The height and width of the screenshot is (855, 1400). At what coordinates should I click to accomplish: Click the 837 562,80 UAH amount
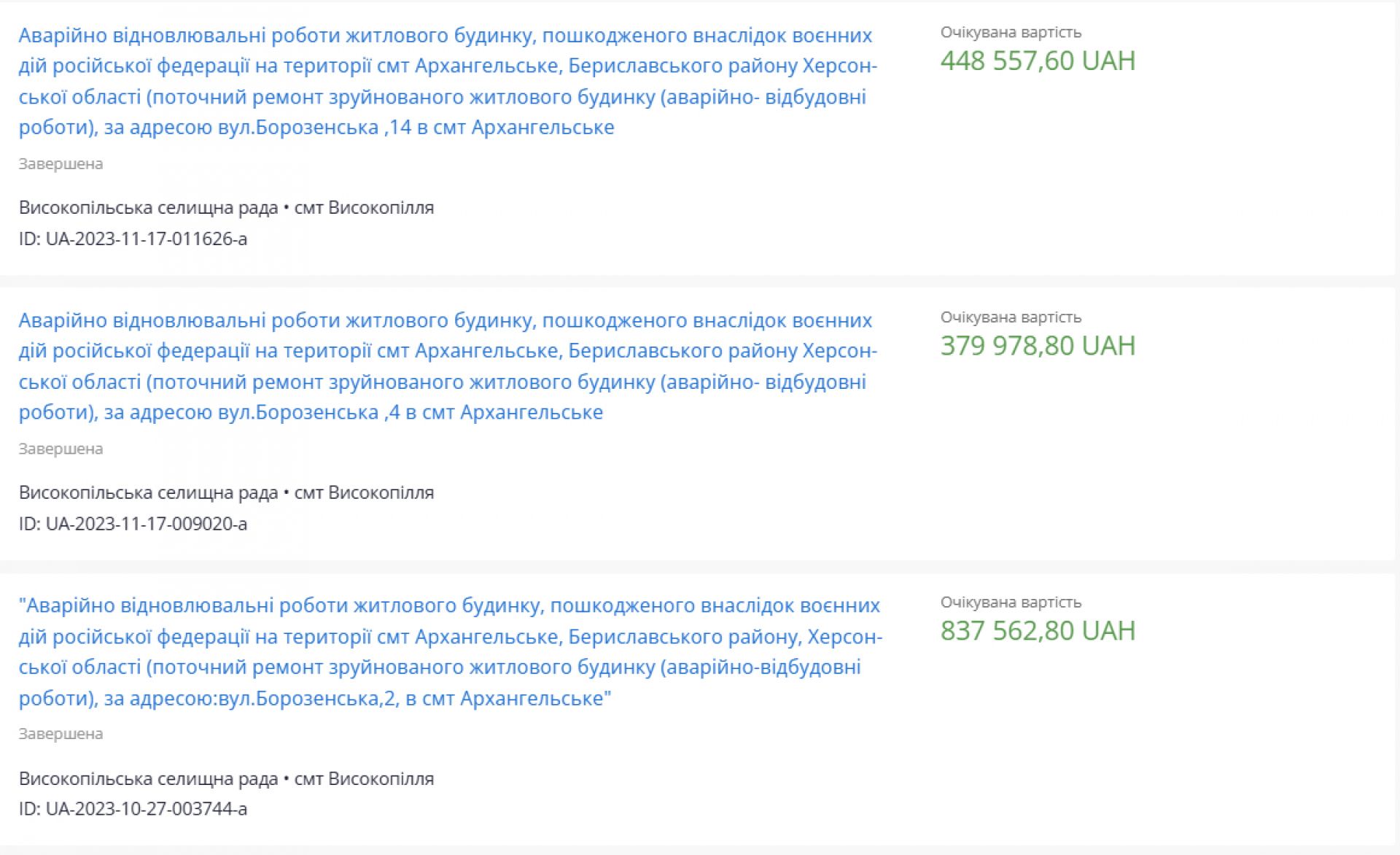[1037, 631]
